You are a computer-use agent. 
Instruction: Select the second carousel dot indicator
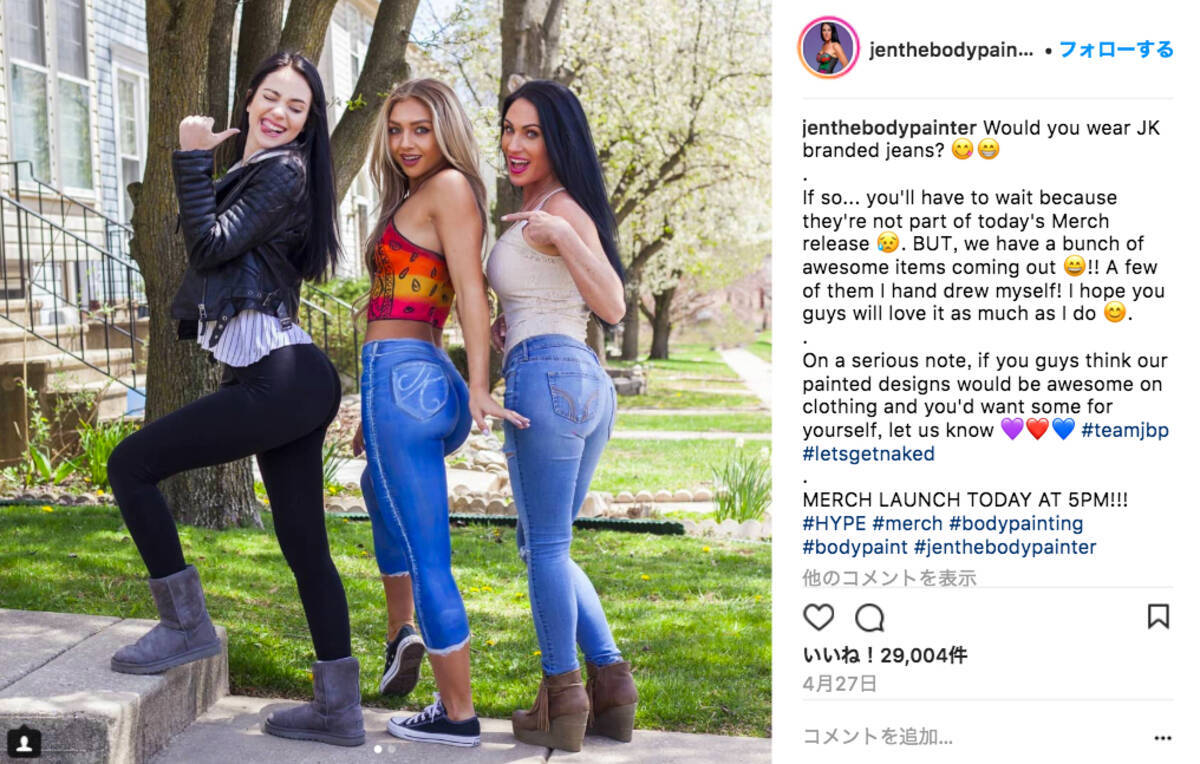point(391,748)
